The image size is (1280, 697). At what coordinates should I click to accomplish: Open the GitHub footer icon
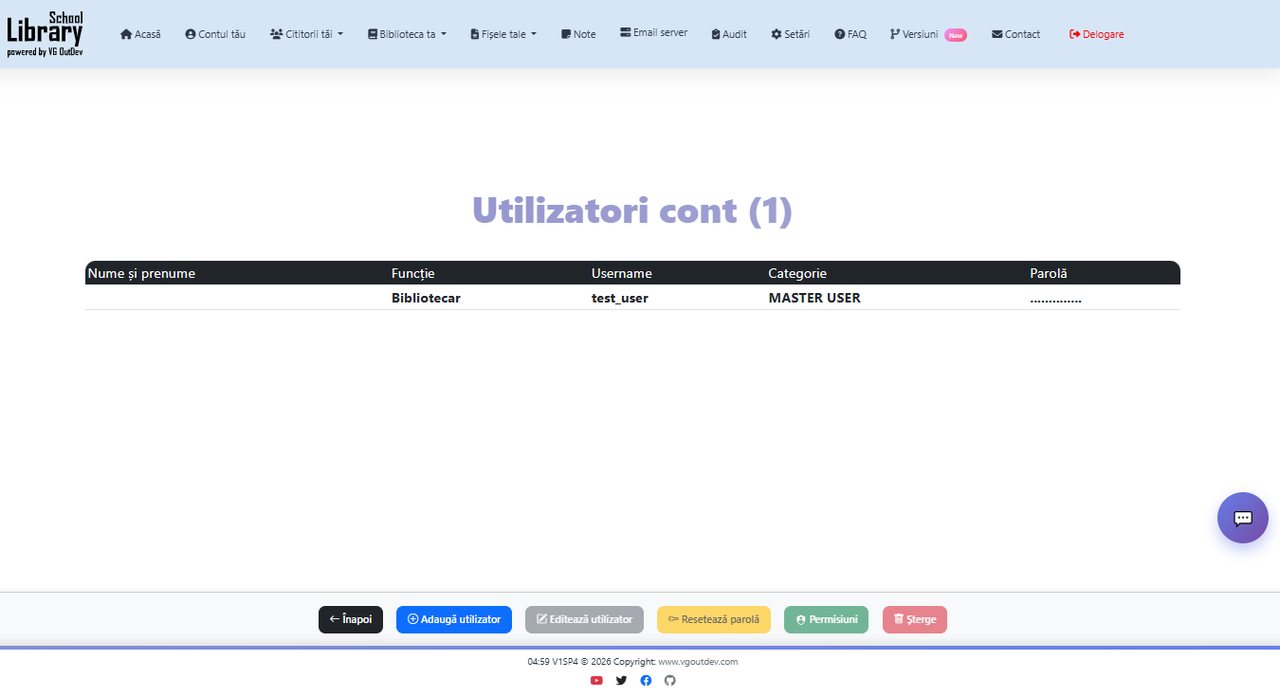point(670,681)
